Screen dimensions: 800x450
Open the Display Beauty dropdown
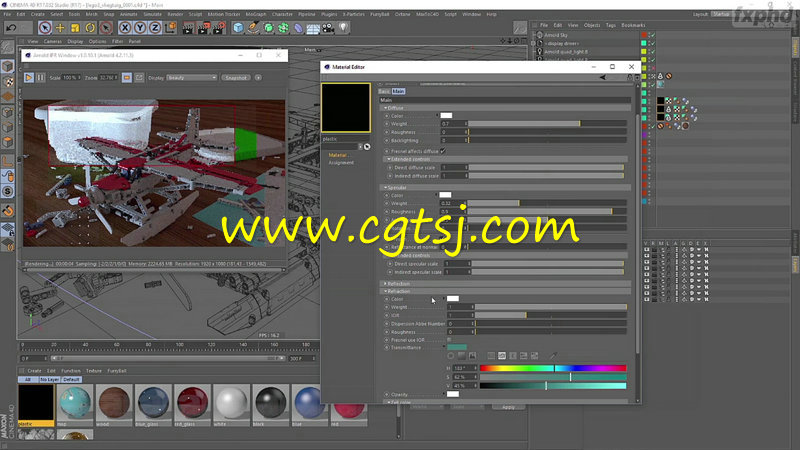(x=192, y=78)
